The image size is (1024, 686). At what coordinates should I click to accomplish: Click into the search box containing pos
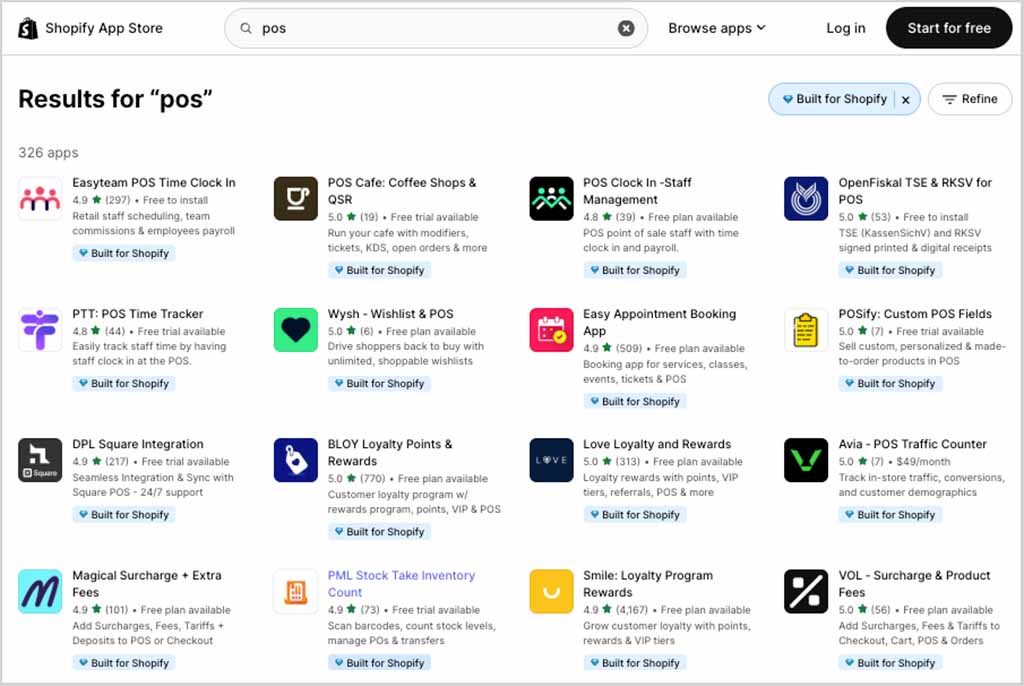(x=436, y=28)
